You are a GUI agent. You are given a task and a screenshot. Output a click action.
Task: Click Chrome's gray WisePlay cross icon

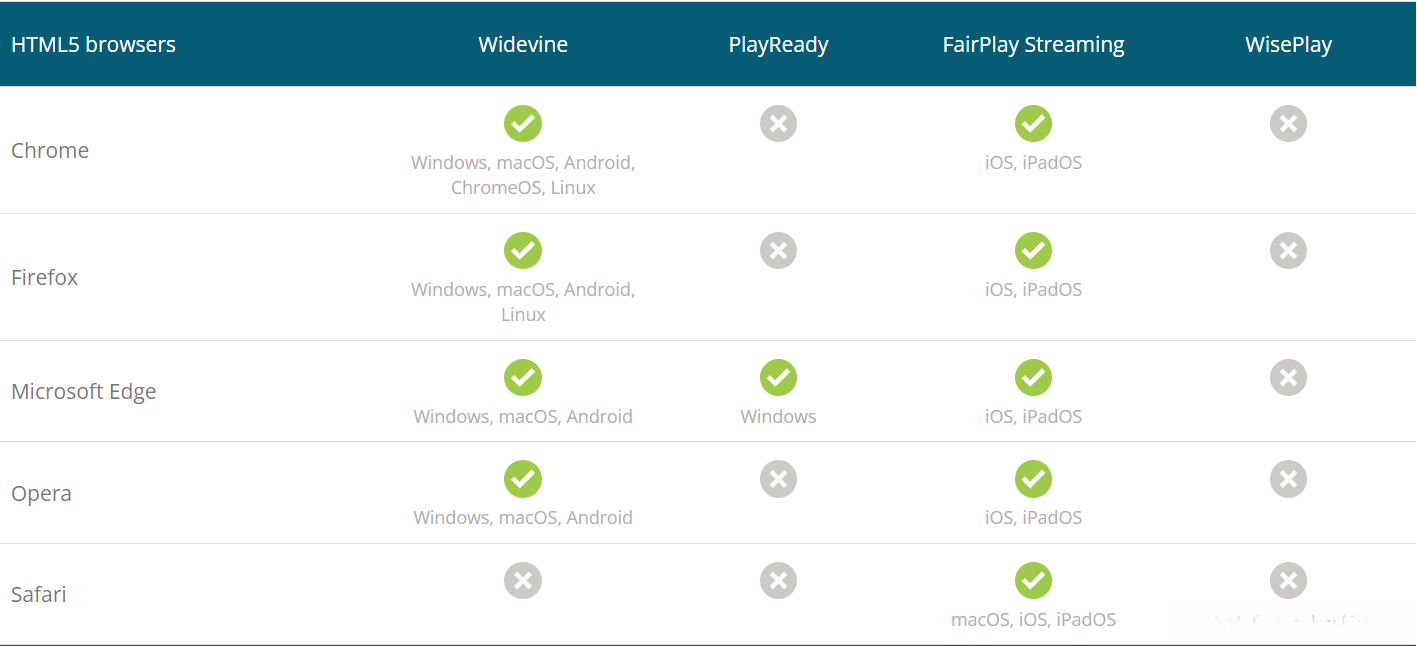pos(1288,124)
